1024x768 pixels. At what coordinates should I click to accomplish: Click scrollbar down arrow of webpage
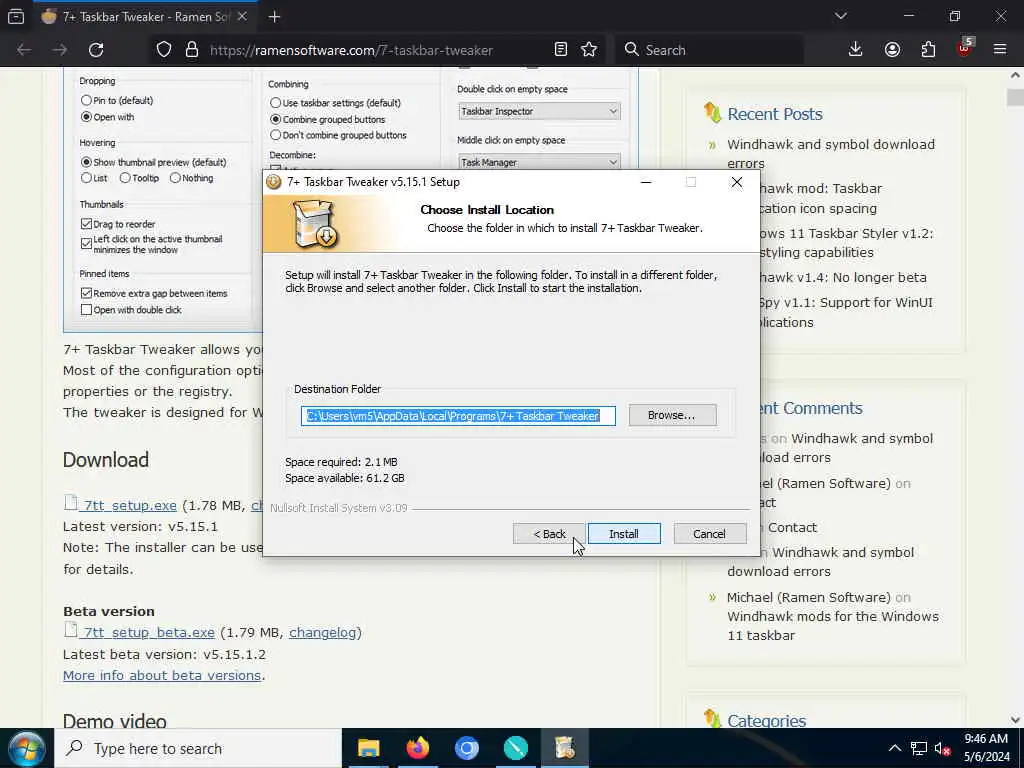(1016, 719)
